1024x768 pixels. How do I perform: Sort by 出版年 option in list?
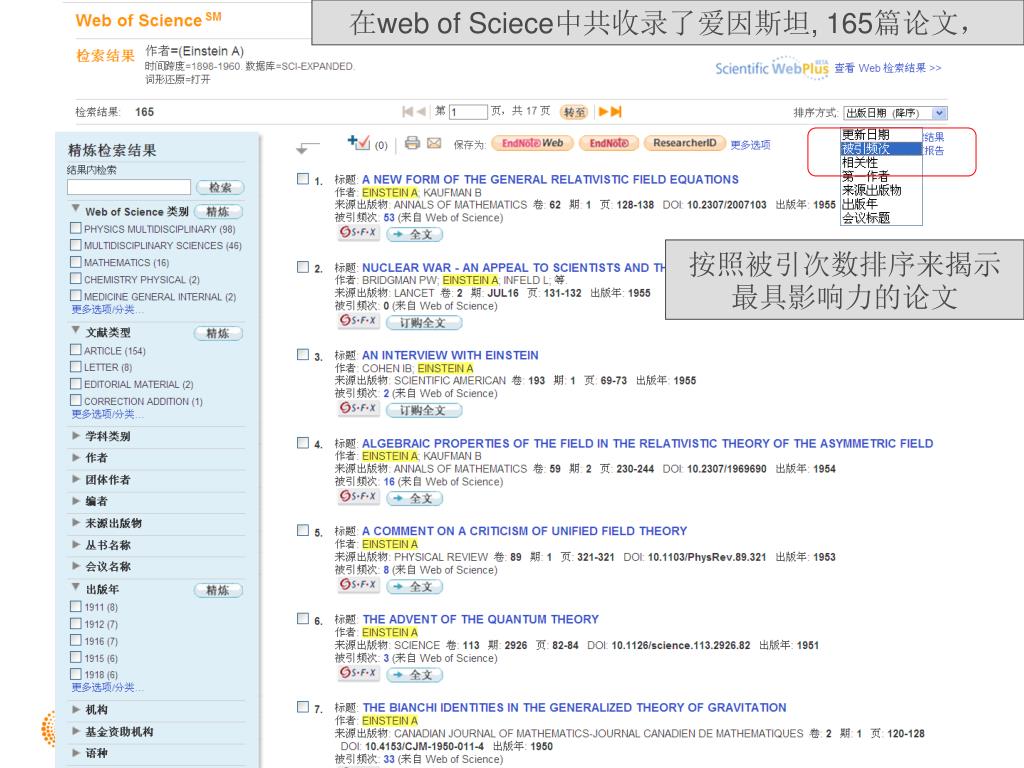pyautogui.click(x=880, y=204)
